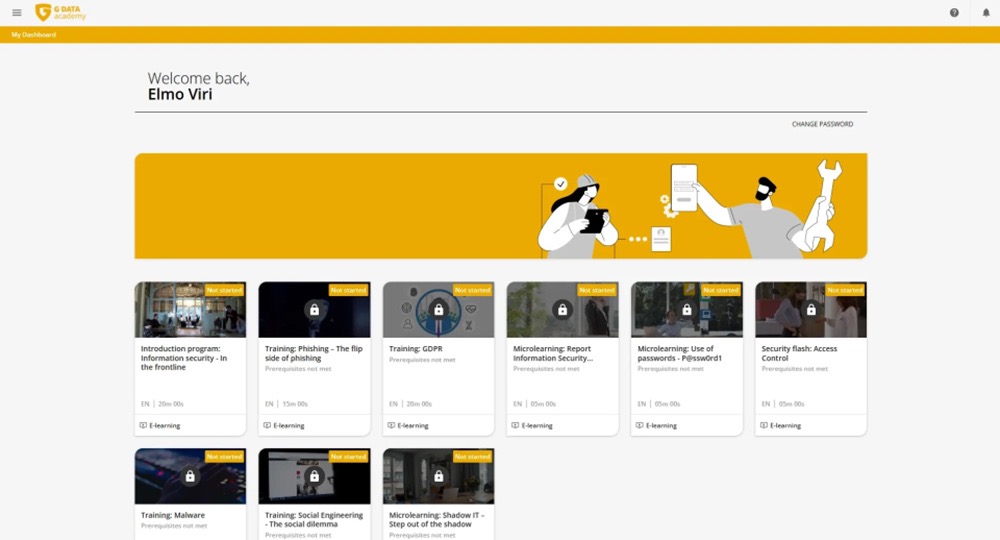The height and width of the screenshot is (540, 1000).
Task: Click the CHANGE PASSWORD link
Action: pos(822,124)
